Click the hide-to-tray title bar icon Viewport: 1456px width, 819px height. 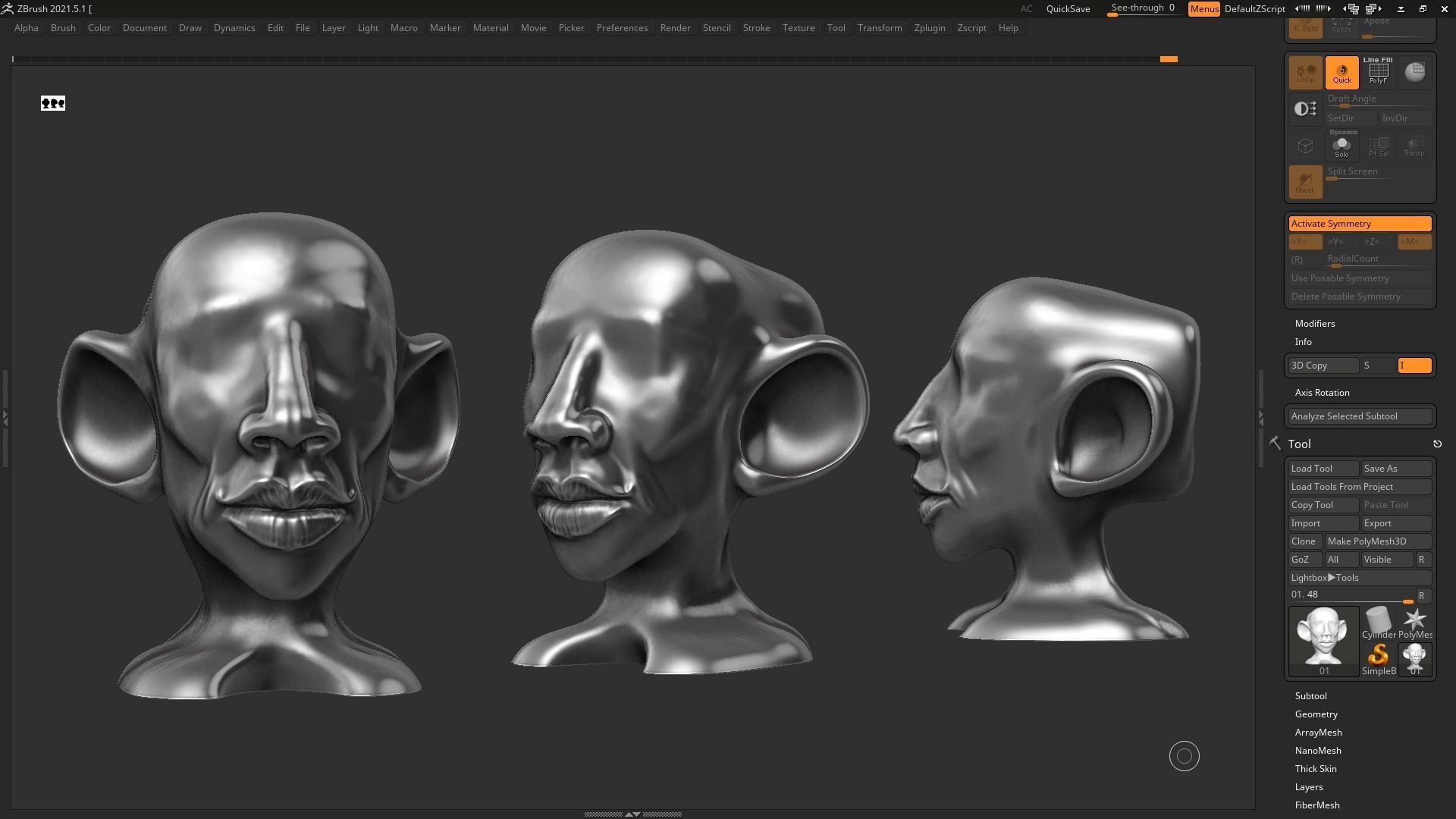(1401, 9)
